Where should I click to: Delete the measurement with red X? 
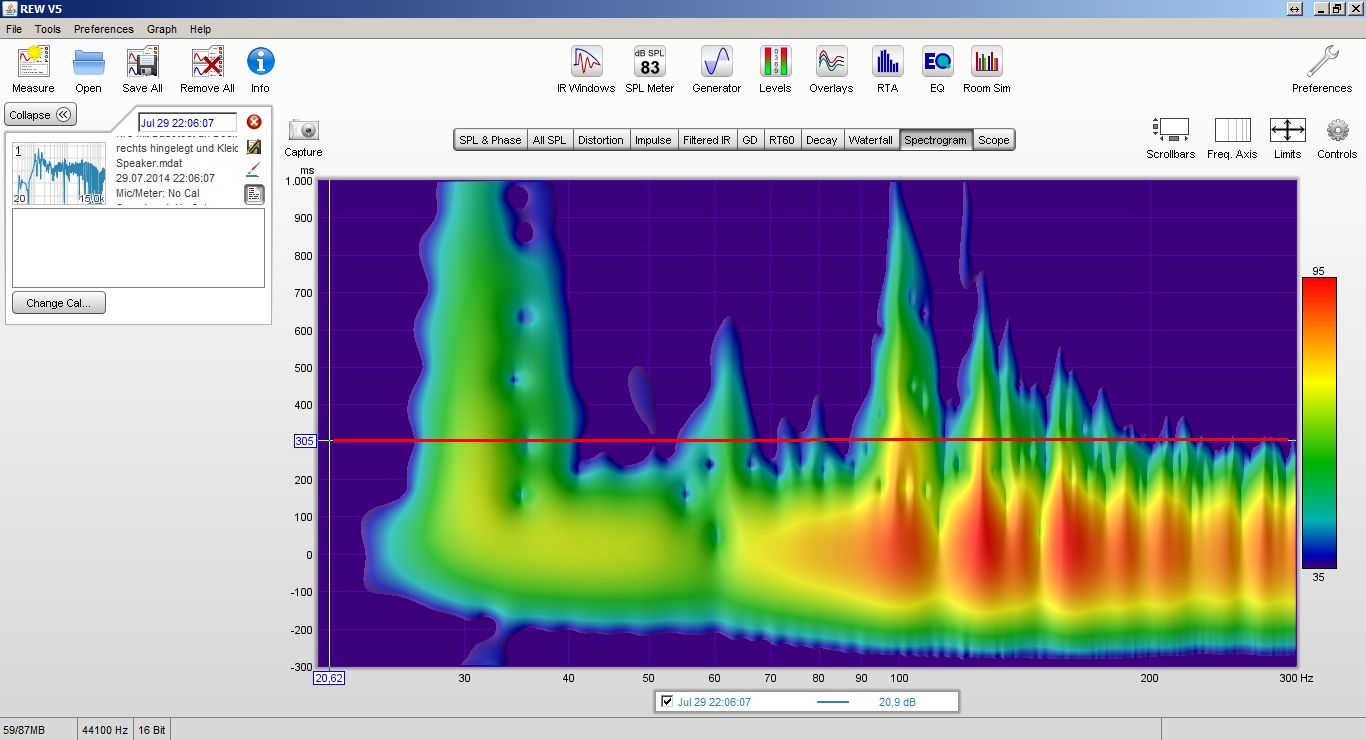click(254, 122)
